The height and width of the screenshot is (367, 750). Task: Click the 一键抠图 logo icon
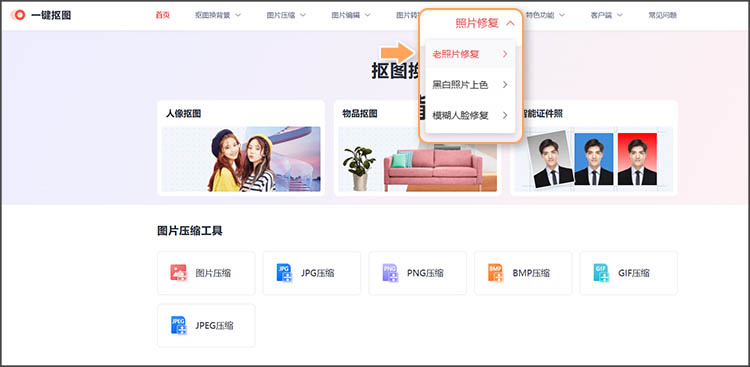tap(19, 15)
